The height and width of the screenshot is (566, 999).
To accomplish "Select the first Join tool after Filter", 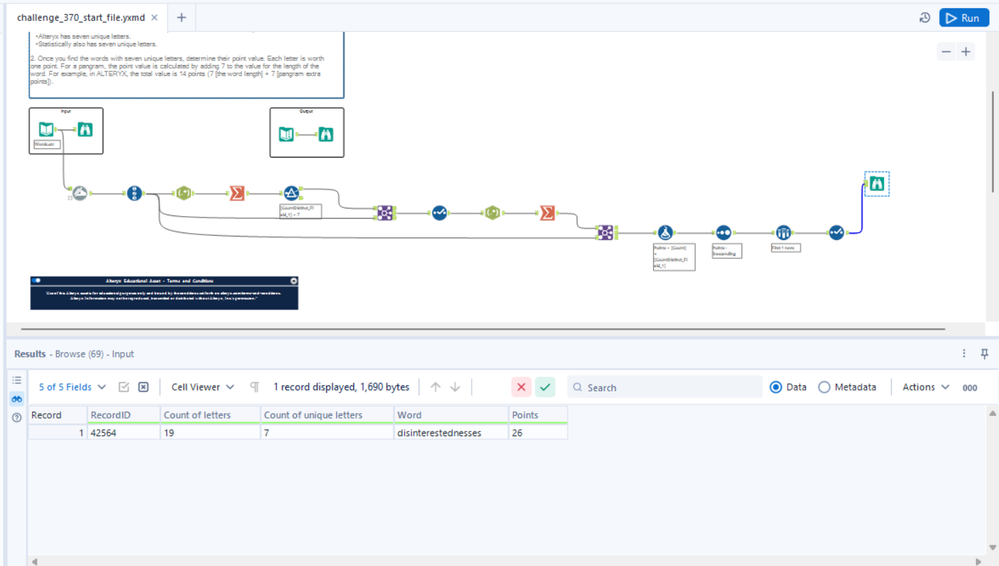I will tap(385, 213).
